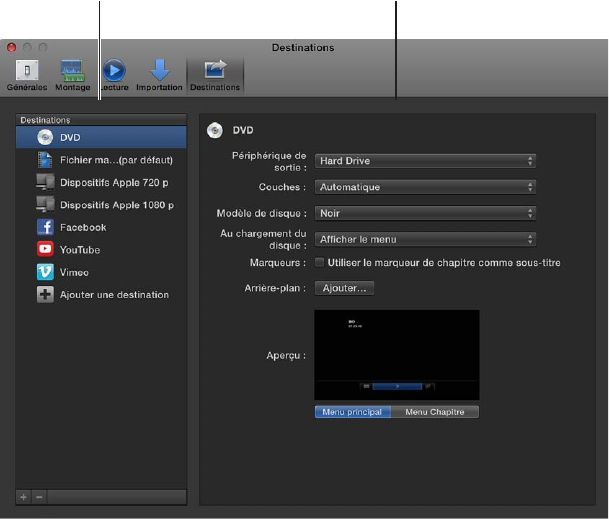
Task: Open Au chargement du disque dropdown
Action: coord(425,239)
